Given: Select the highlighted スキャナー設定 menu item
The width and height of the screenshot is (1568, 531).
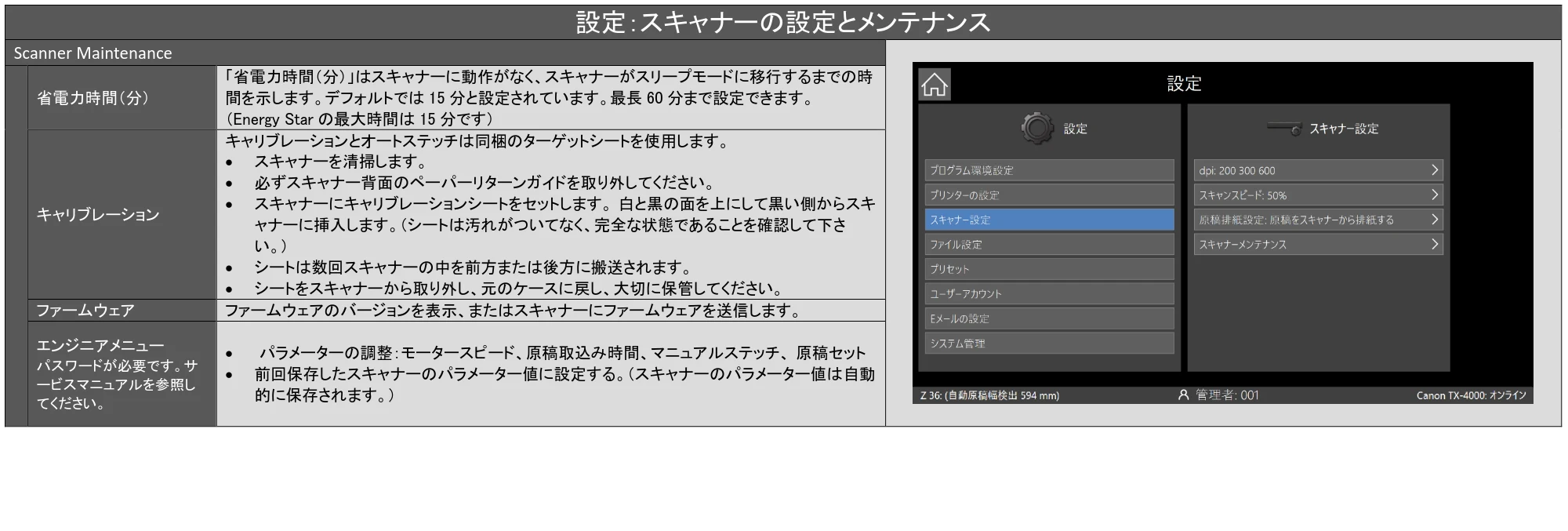Looking at the screenshot, I should 1049,220.
